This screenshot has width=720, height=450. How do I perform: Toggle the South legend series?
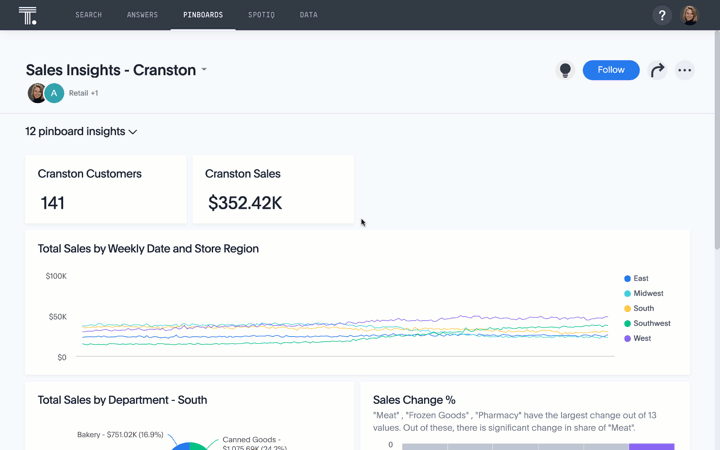(639, 309)
